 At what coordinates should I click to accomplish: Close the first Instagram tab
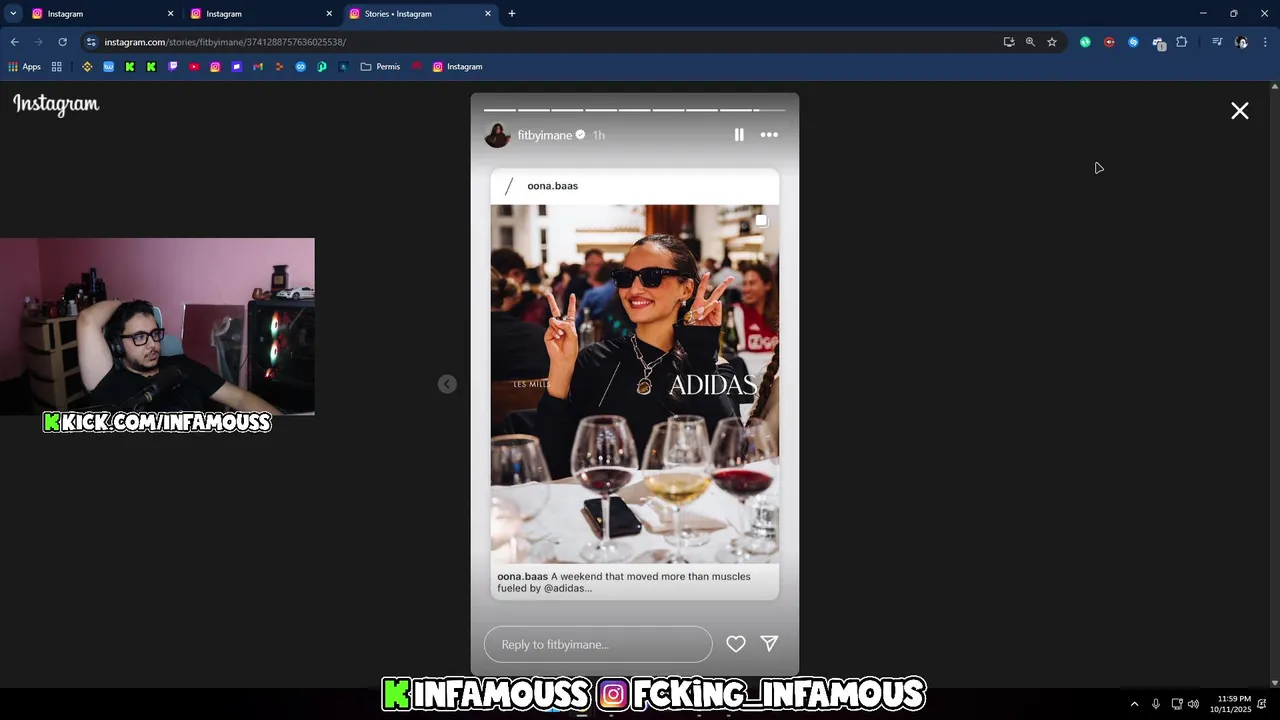coord(170,14)
